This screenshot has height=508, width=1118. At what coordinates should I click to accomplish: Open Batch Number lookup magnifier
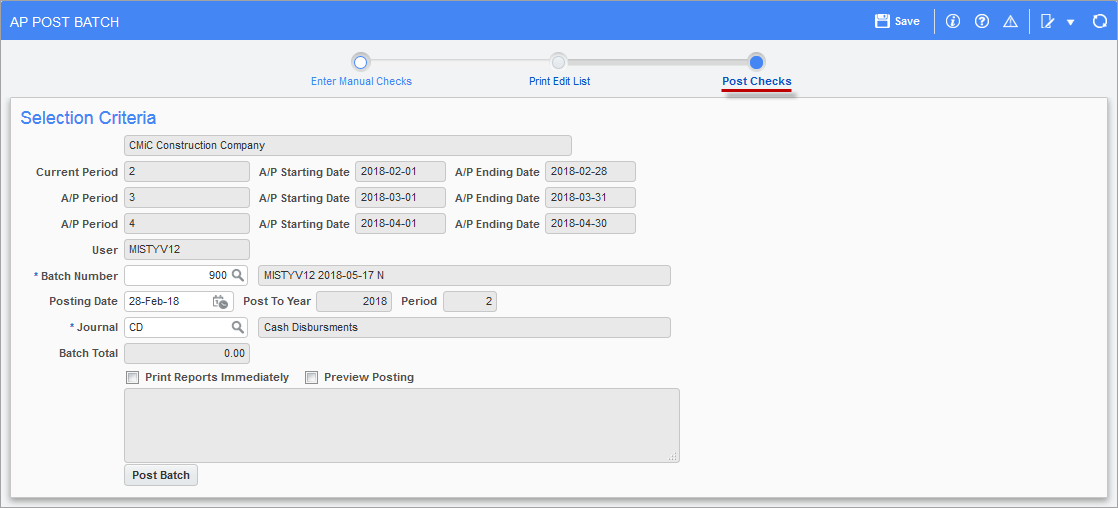pyautogui.click(x=238, y=275)
